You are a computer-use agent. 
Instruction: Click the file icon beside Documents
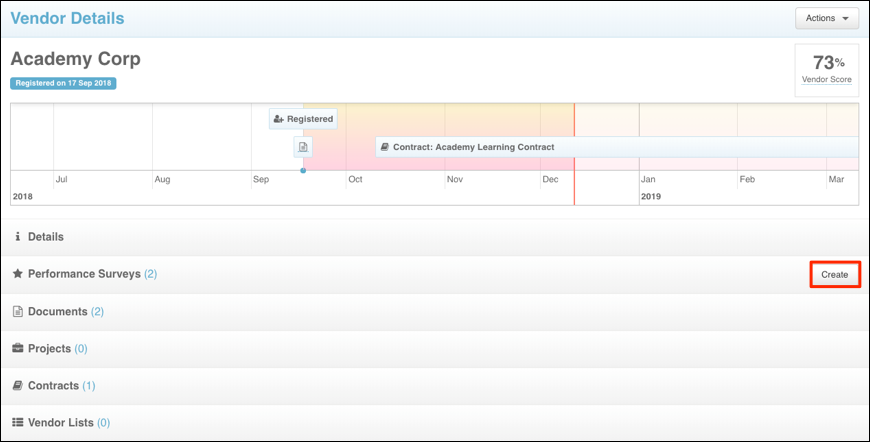(17, 312)
